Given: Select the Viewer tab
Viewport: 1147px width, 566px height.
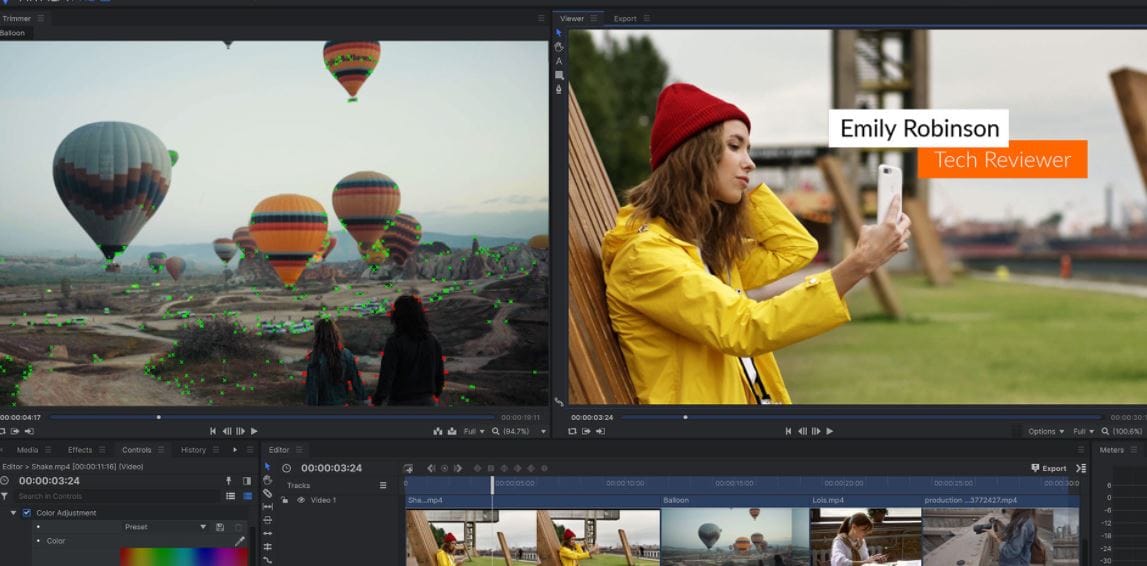Looking at the screenshot, I should tap(571, 18).
